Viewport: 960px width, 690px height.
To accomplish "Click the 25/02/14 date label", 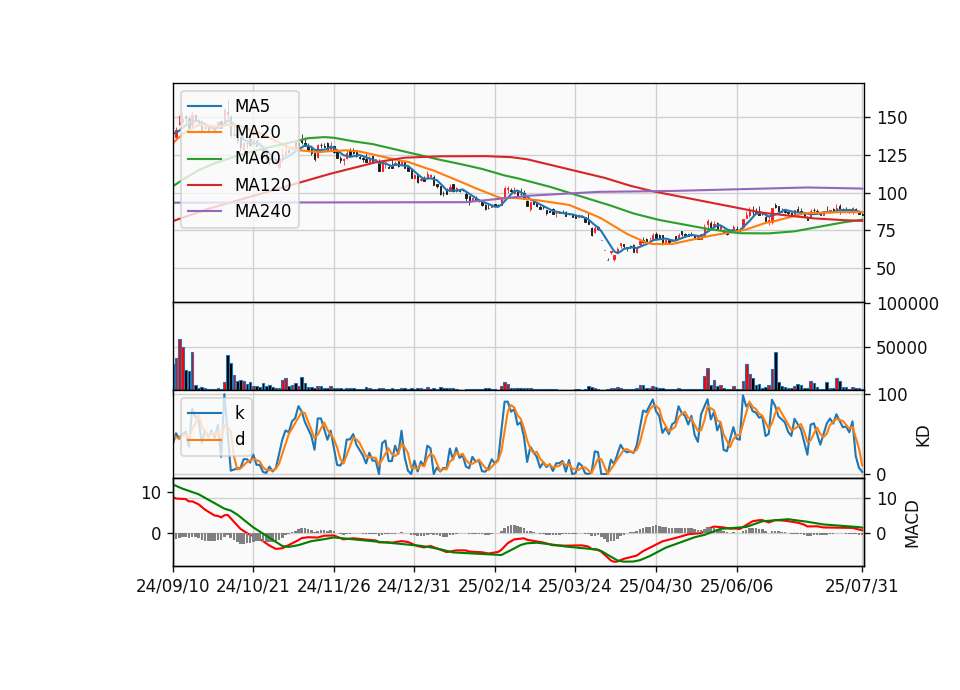I will [x=495, y=586].
